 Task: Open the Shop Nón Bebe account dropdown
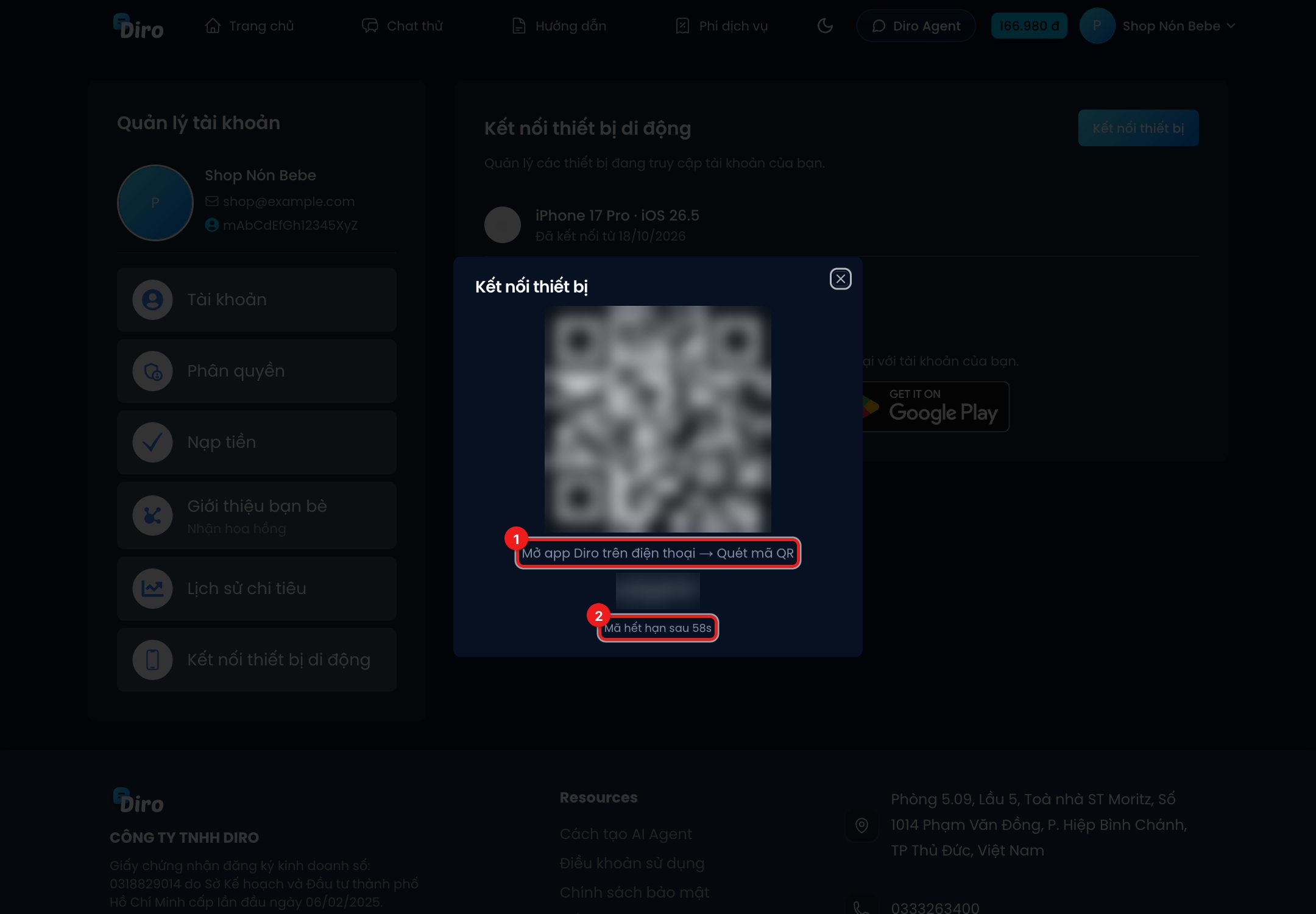[x=1158, y=26]
